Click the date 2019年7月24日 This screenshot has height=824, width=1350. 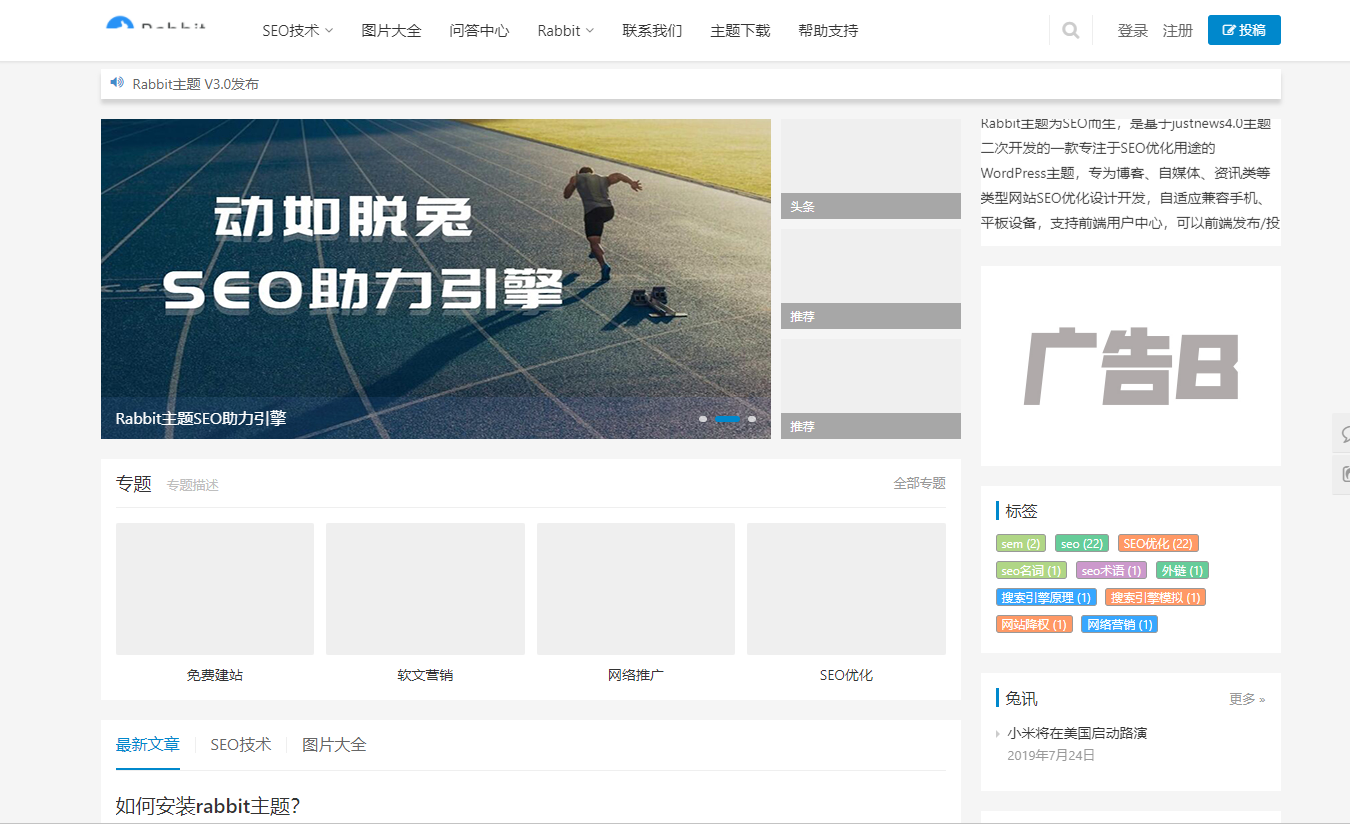pyautogui.click(x=1051, y=755)
